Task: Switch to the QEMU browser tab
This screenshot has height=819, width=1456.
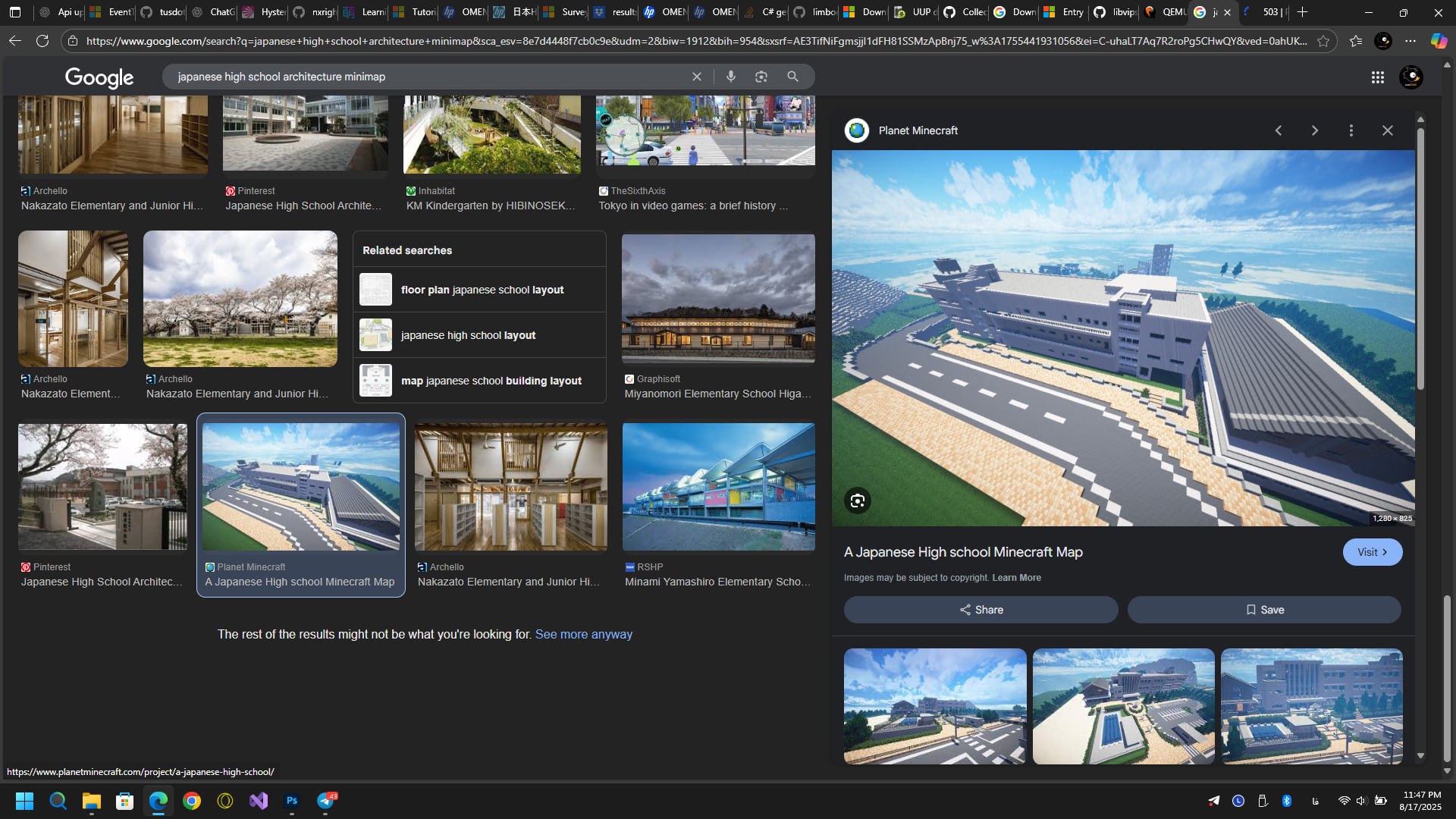Action: [1166, 12]
